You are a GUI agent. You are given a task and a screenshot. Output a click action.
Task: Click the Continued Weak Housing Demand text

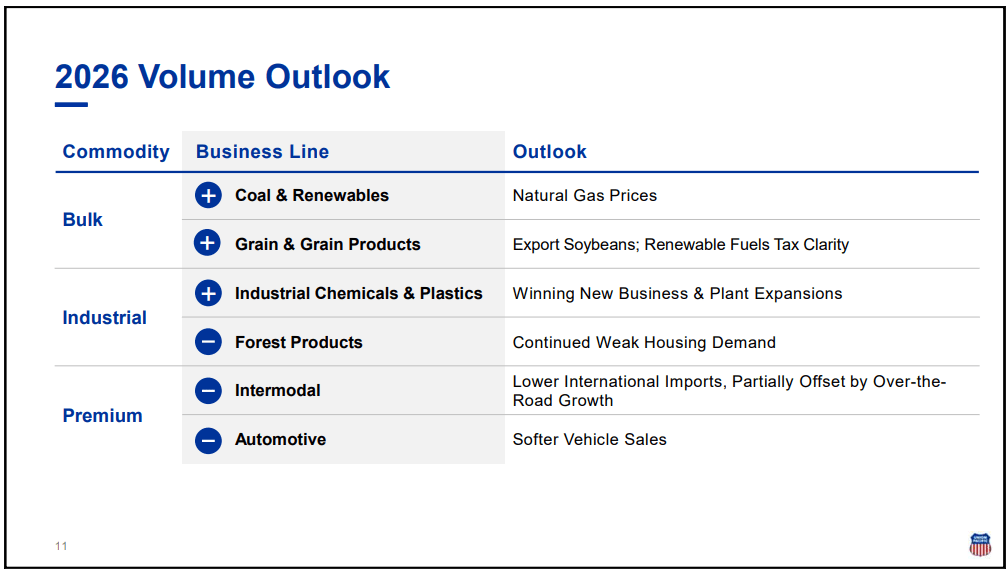pyautogui.click(x=644, y=342)
